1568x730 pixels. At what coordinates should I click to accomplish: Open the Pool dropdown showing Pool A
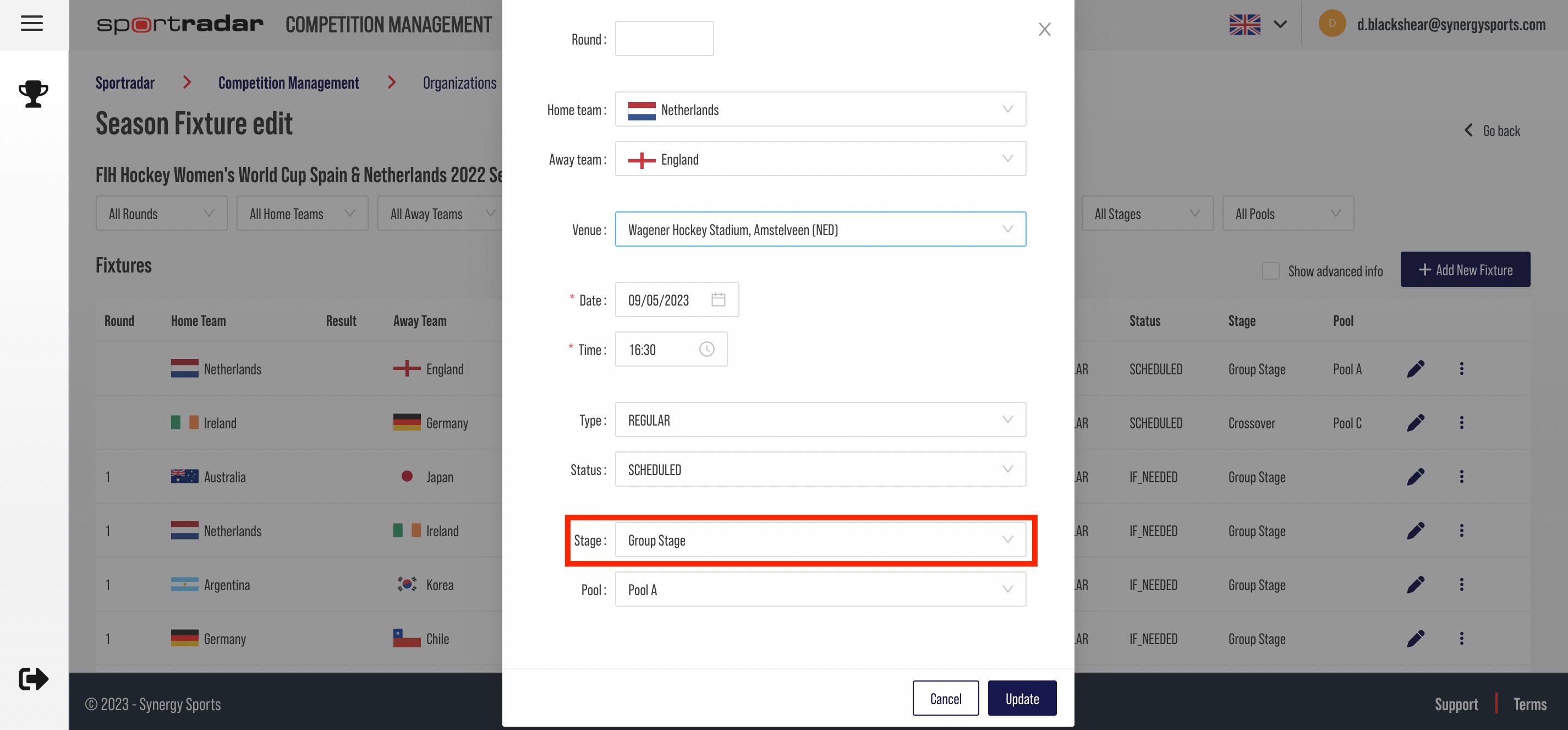click(820, 590)
